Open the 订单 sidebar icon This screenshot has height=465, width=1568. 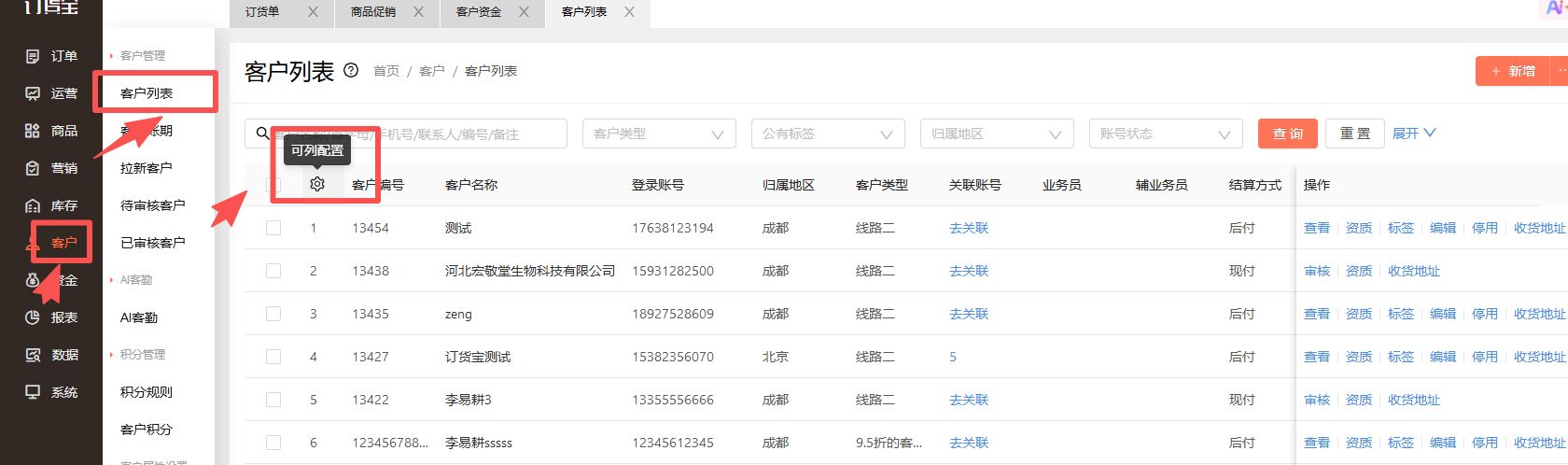pos(33,56)
